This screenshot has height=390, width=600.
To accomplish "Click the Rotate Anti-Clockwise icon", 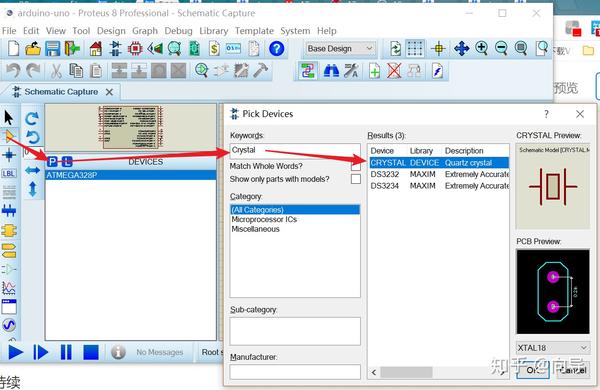I will tap(32, 137).
